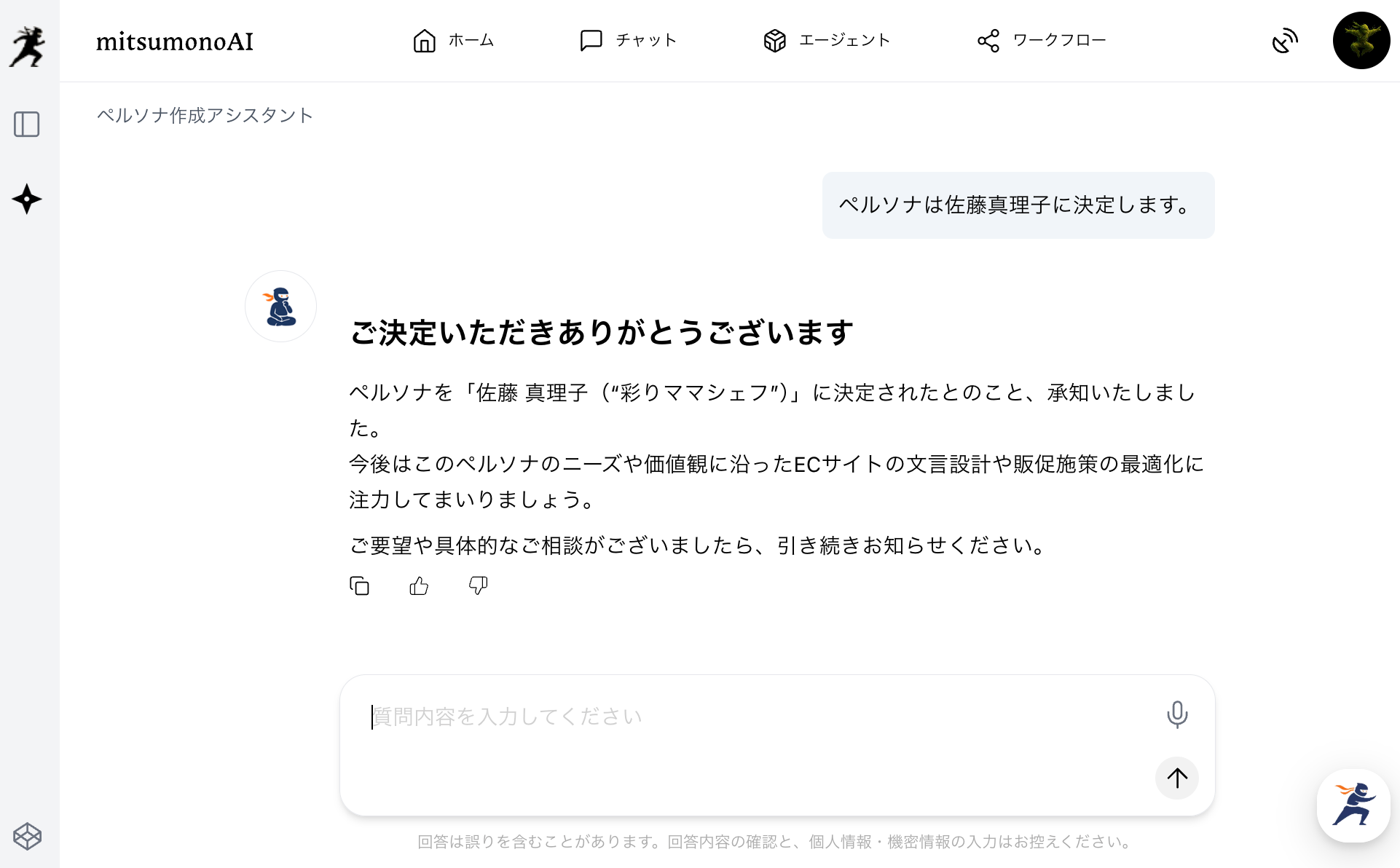Click the four-point sparkle sidebar icon
Viewport: 1400px width, 868px height.
click(27, 199)
